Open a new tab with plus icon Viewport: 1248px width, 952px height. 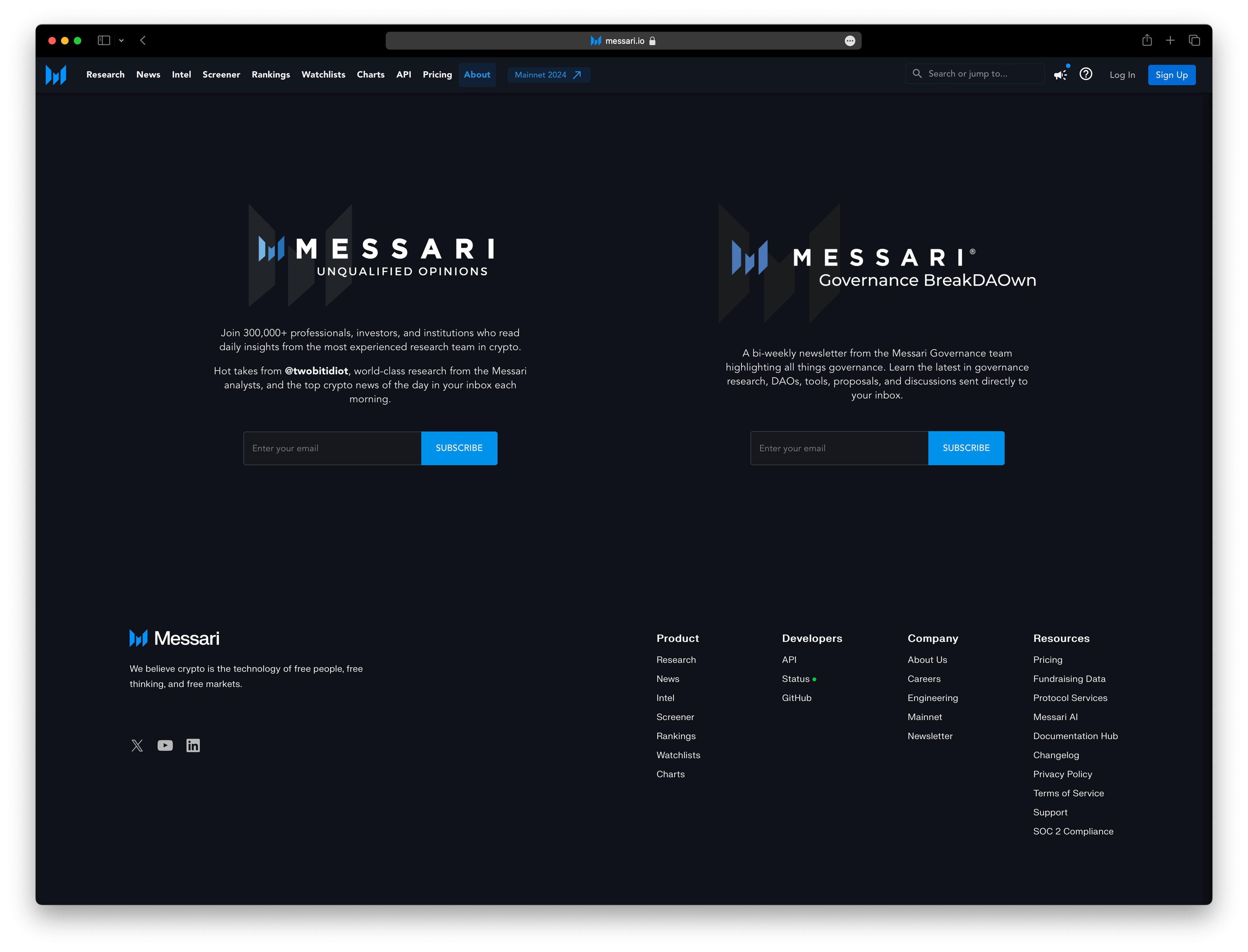pos(1170,40)
